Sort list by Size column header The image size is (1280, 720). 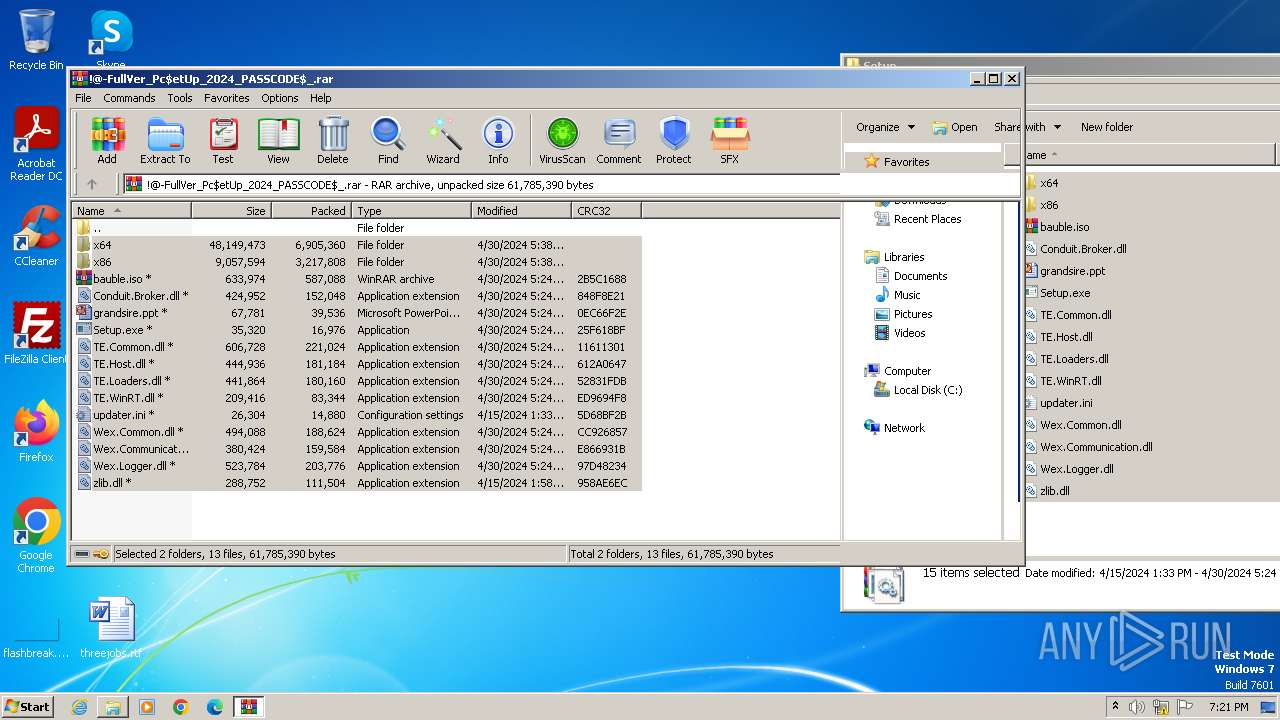pos(231,211)
